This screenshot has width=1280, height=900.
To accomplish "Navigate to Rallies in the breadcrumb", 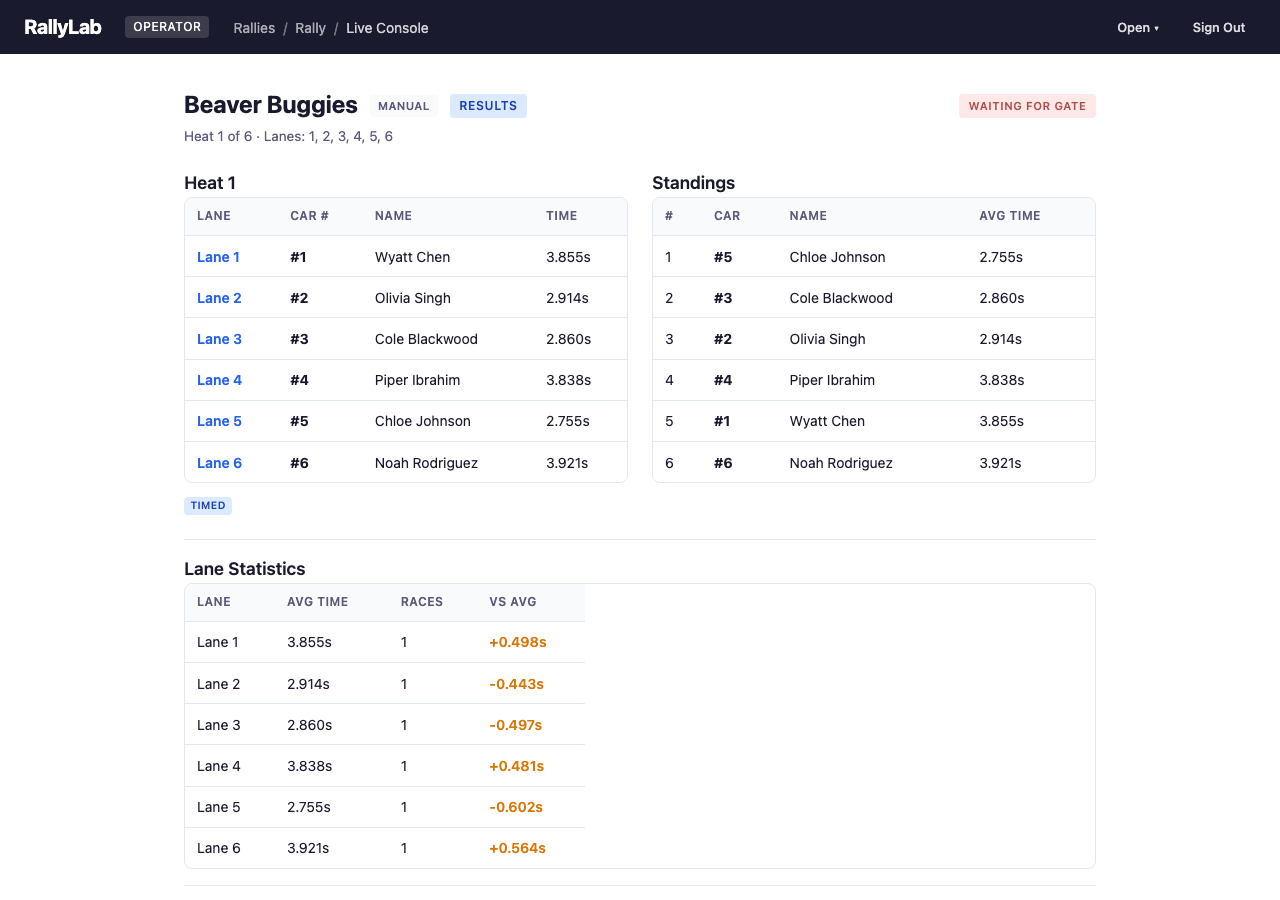I will coord(254,28).
